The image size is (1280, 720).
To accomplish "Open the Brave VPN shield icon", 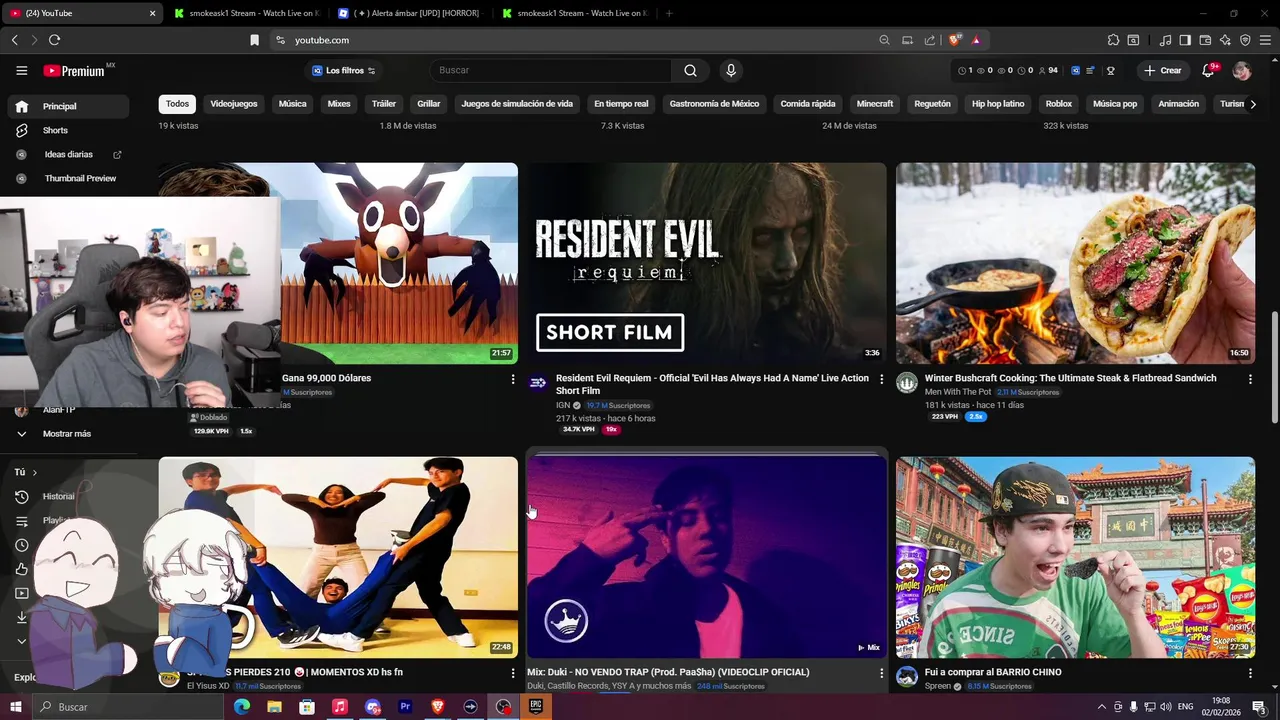I will coord(1245,40).
